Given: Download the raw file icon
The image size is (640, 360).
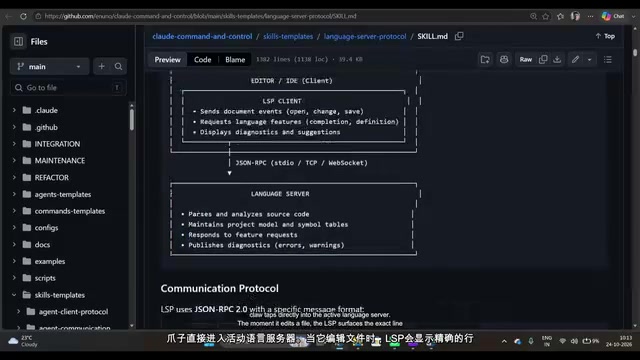Looking at the screenshot, I should point(557,60).
